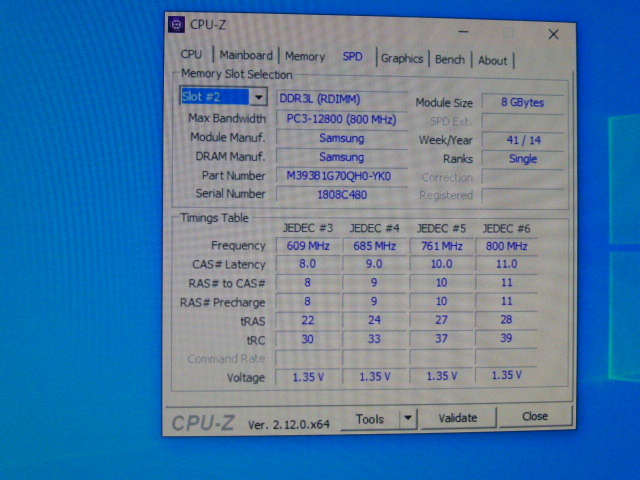Click tRAS value 28

506,319
